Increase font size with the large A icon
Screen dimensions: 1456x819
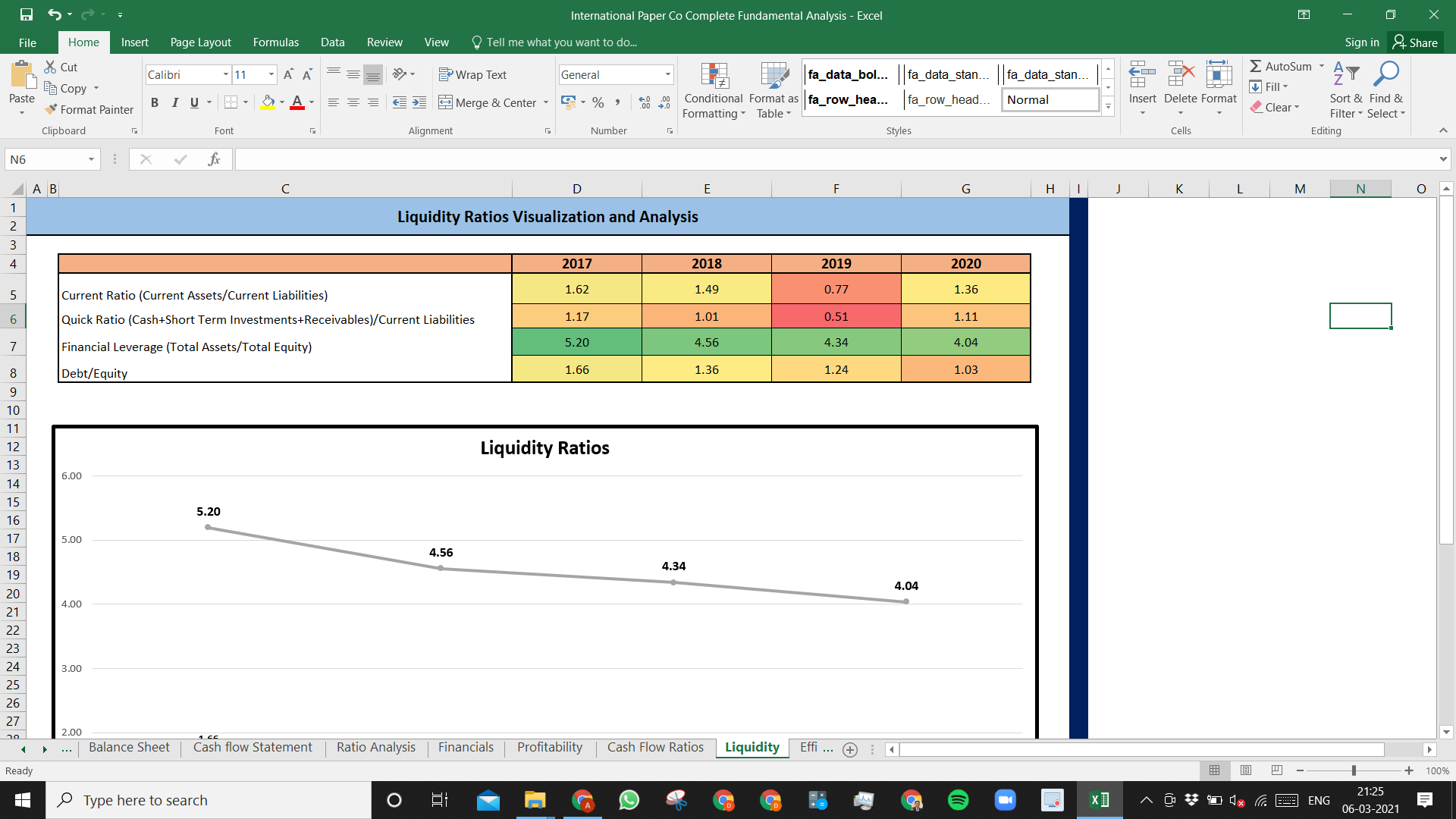tap(288, 74)
